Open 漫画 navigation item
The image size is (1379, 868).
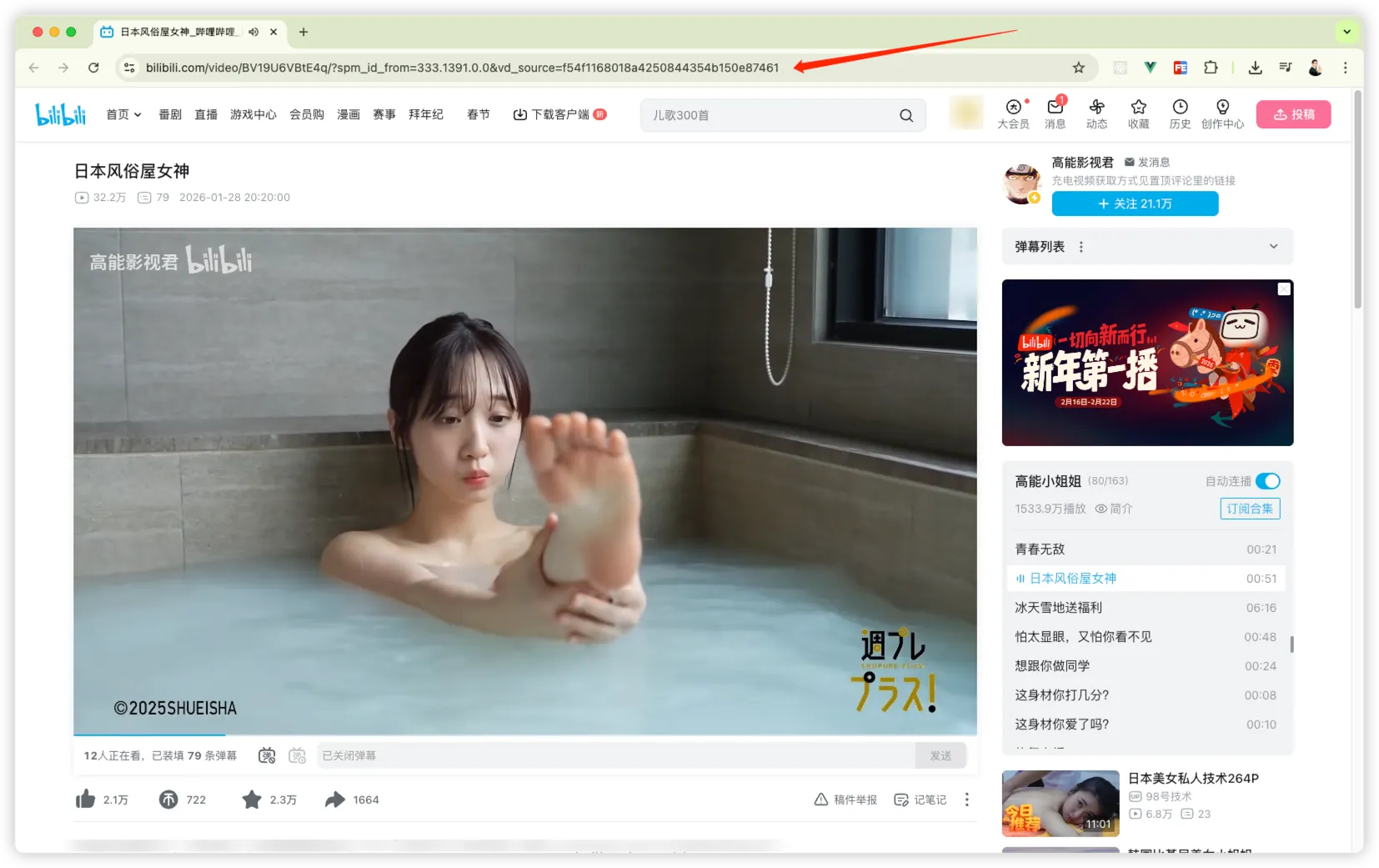[349, 114]
